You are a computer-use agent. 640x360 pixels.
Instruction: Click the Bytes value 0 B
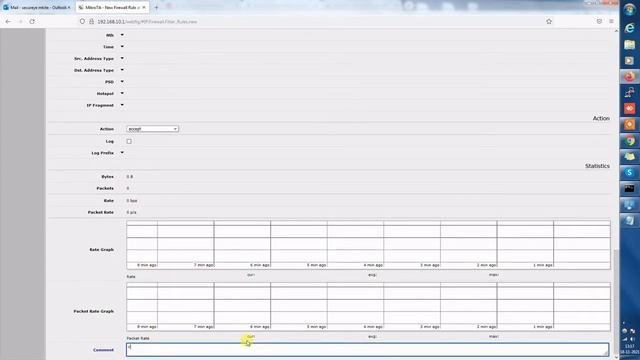[x=130, y=177]
